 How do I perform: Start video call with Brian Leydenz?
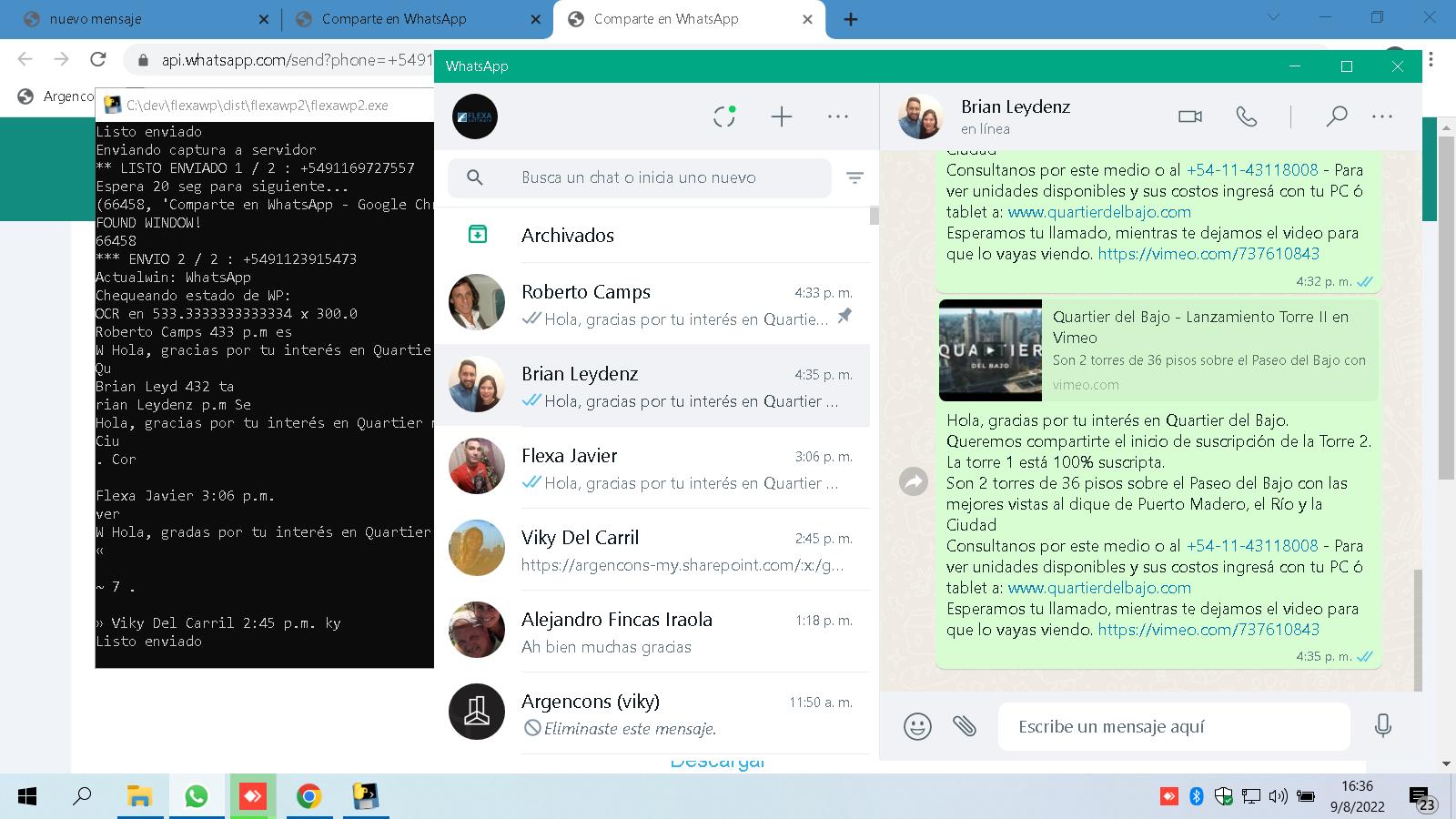[1190, 116]
